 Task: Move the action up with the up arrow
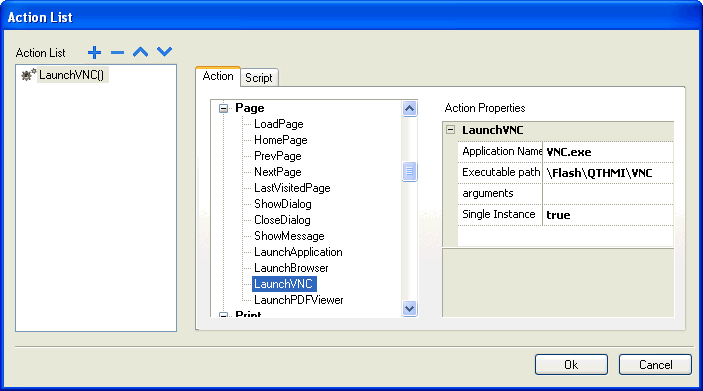141,52
